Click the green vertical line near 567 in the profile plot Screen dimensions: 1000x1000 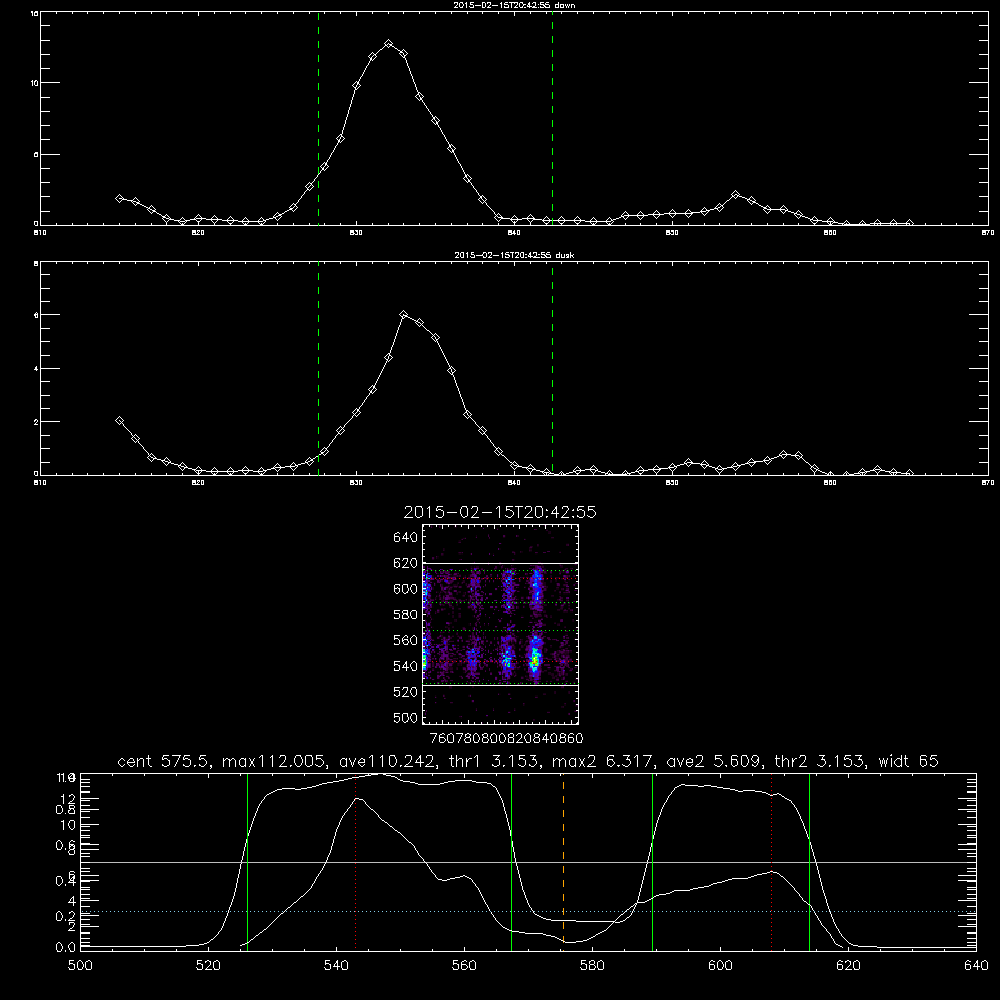click(x=511, y=861)
